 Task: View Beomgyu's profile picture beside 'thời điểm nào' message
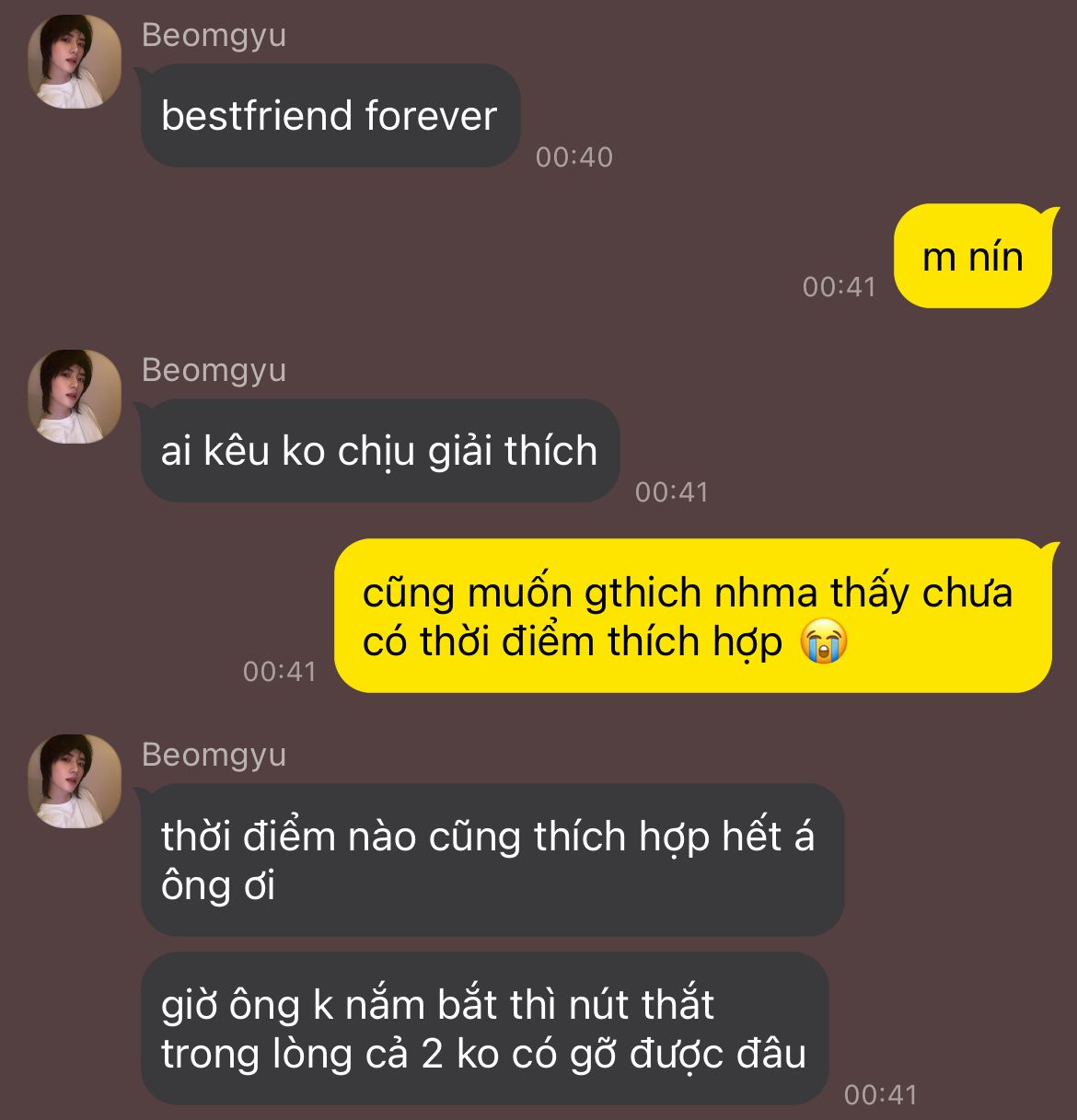tap(75, 781)
